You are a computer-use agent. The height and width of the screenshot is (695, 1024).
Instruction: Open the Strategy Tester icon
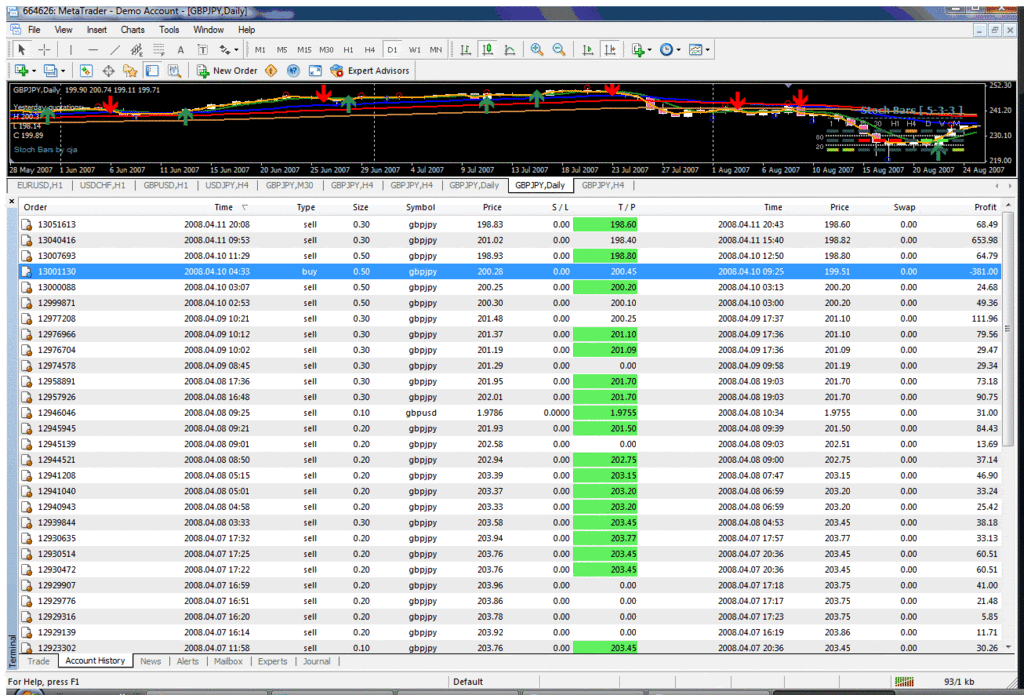point(174,71)
